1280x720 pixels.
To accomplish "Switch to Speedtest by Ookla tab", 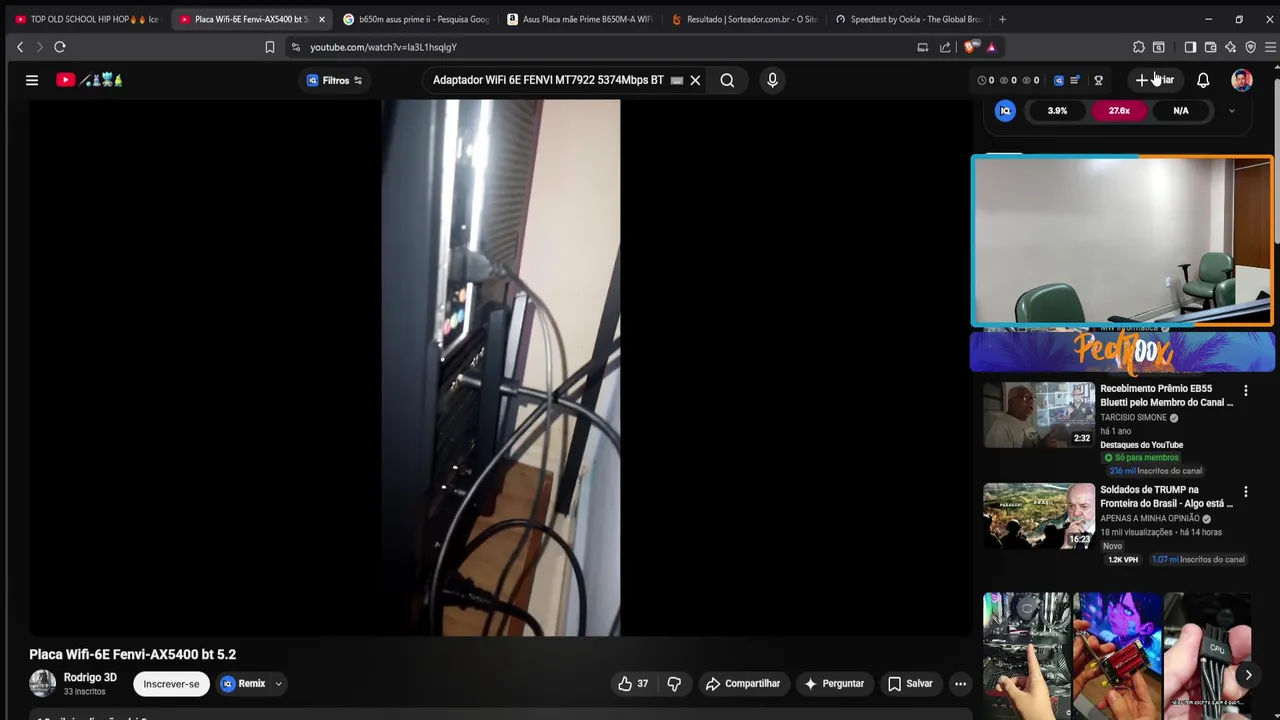I will (x=908, y=19).
